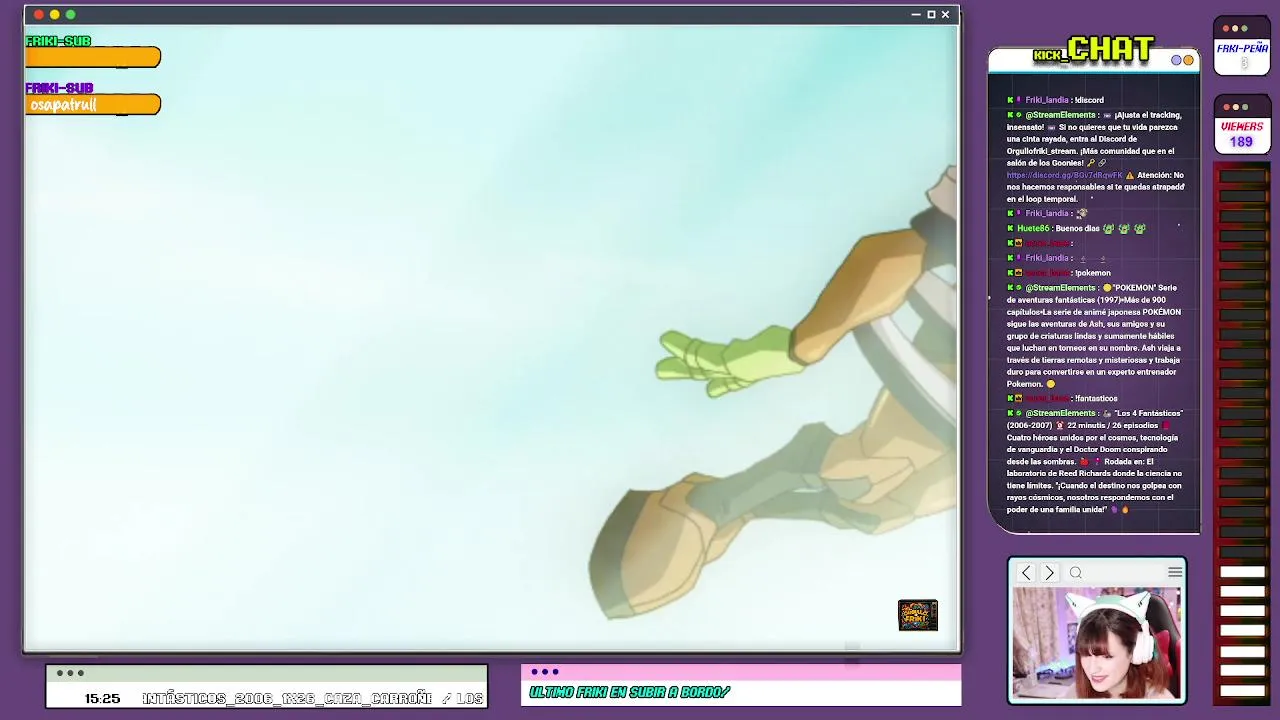Click the streamer webcam thumbnail
This screenshot has width=1280, height=720.
1097,643
